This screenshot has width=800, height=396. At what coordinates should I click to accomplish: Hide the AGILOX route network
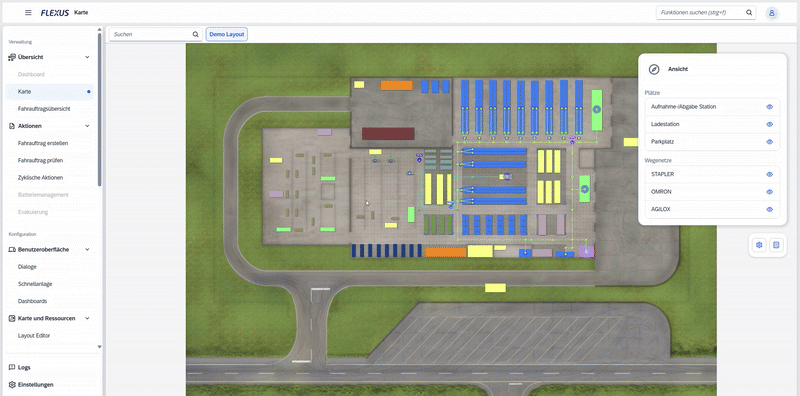(769, 209)
